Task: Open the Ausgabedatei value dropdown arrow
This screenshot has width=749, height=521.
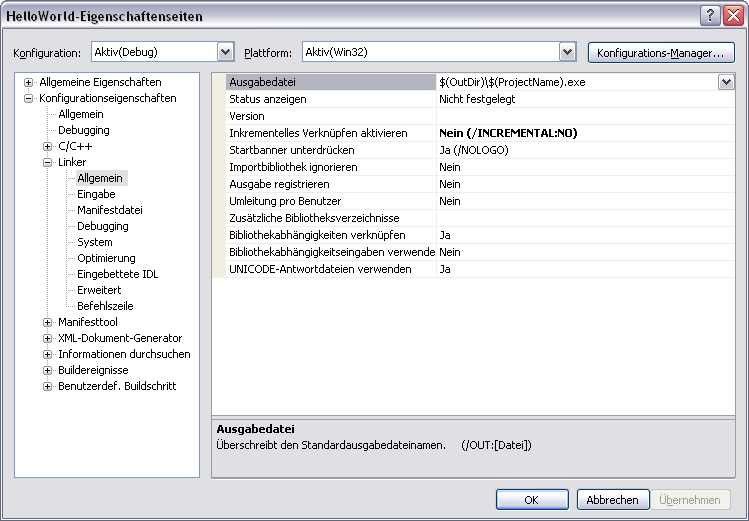Action: click(x=726, y=83)
